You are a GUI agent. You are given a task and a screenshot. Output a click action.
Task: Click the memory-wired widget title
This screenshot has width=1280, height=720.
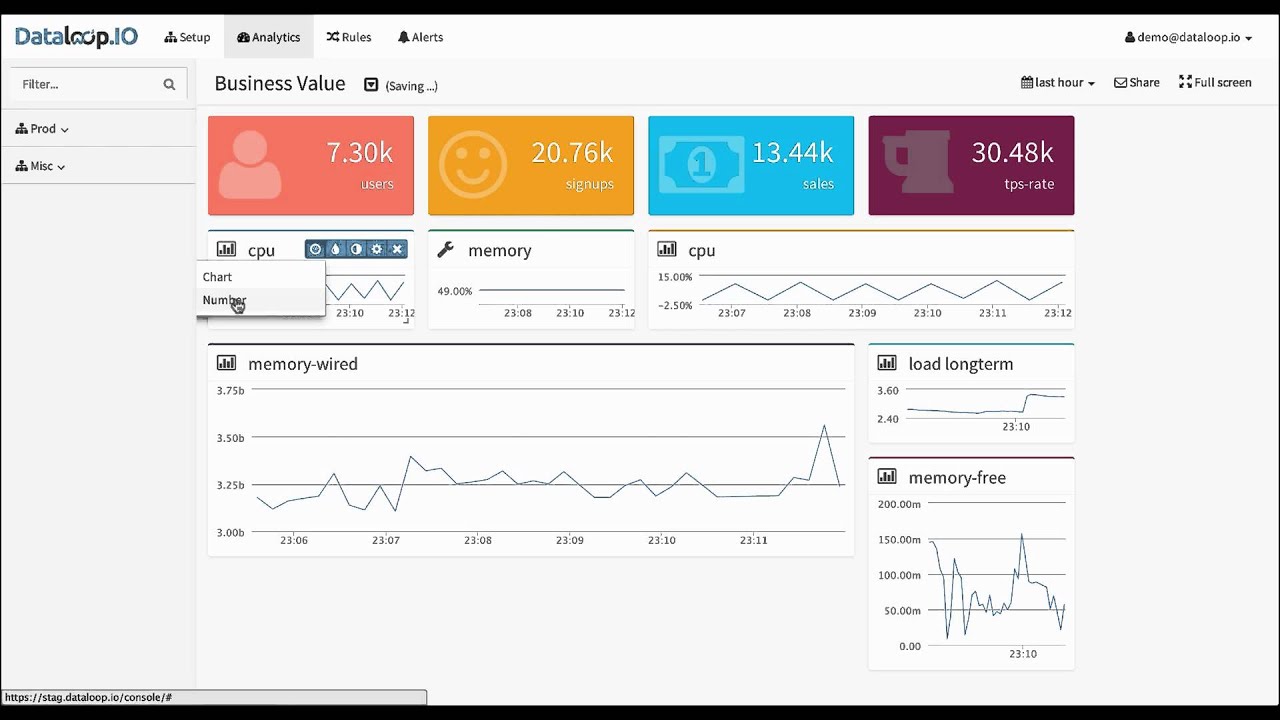[x=303, y=364]
